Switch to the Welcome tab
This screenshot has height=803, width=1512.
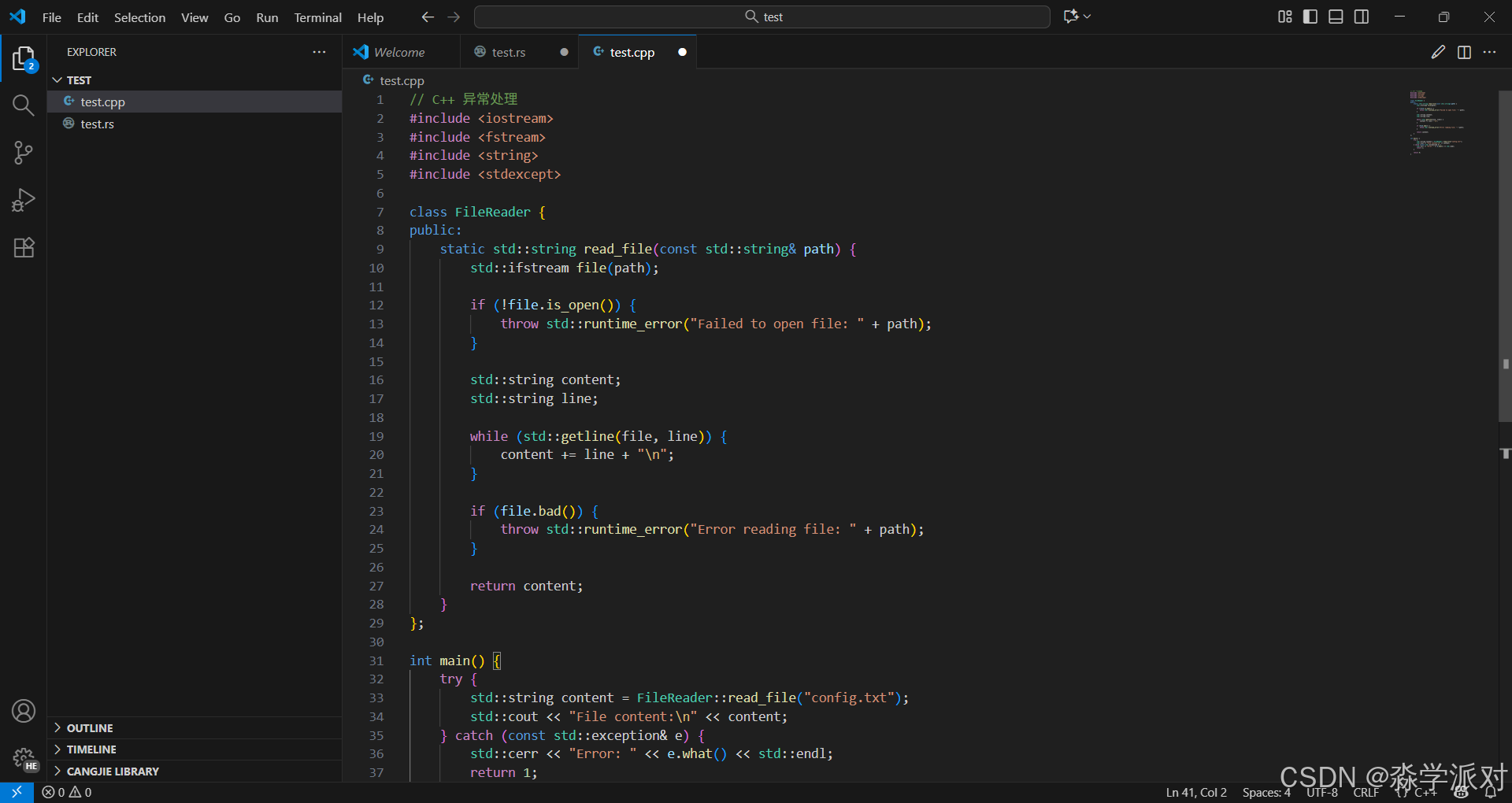pos(400,52)
